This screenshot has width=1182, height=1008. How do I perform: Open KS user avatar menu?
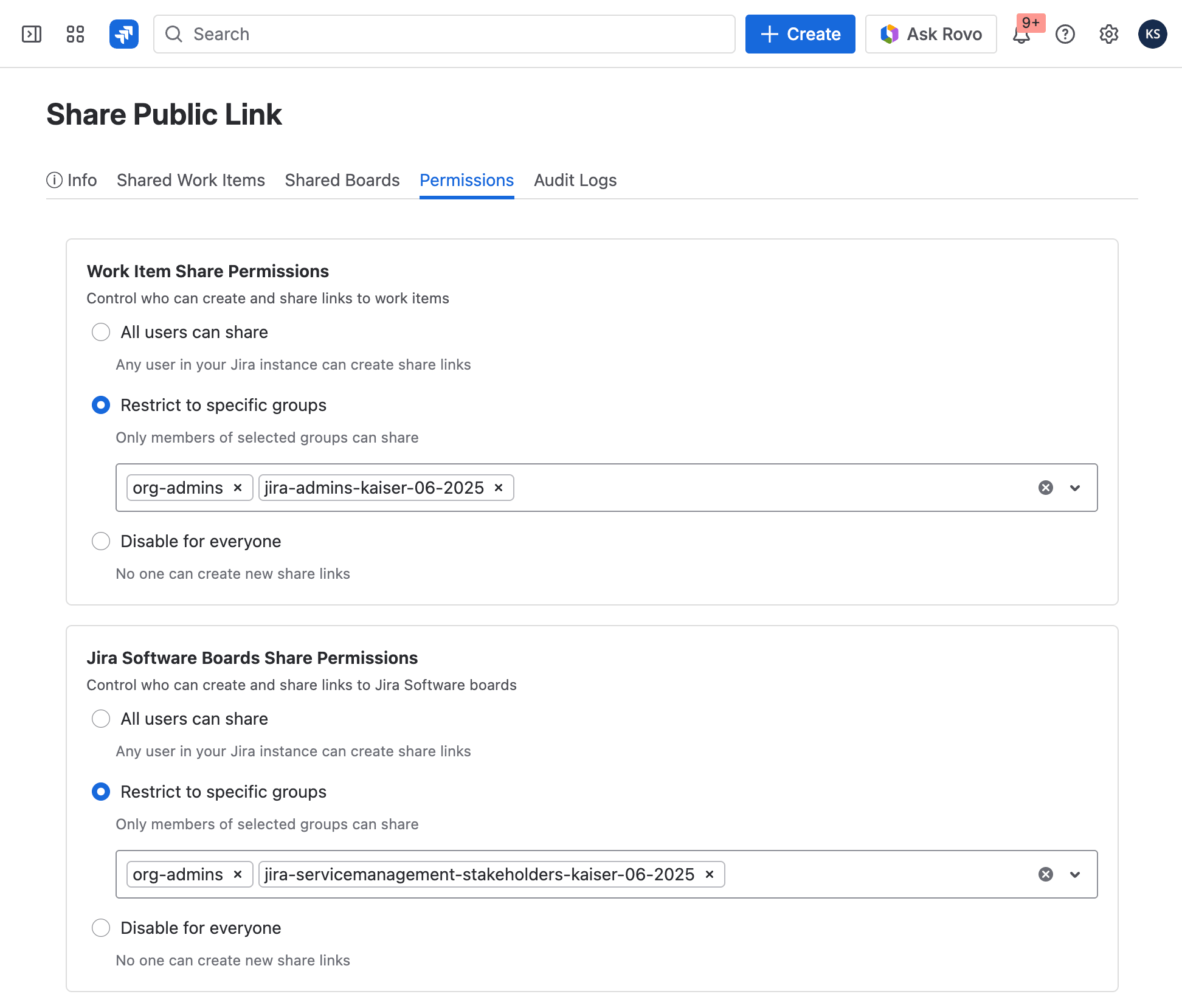click(1153, 34)
